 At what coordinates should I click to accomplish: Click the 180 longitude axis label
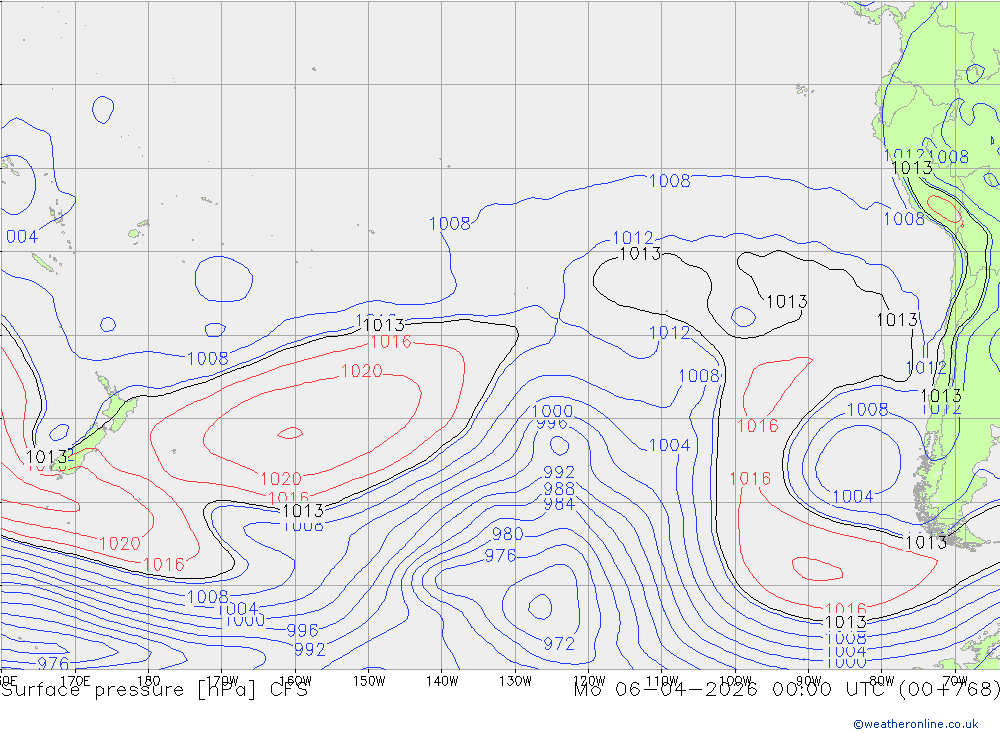149,681
